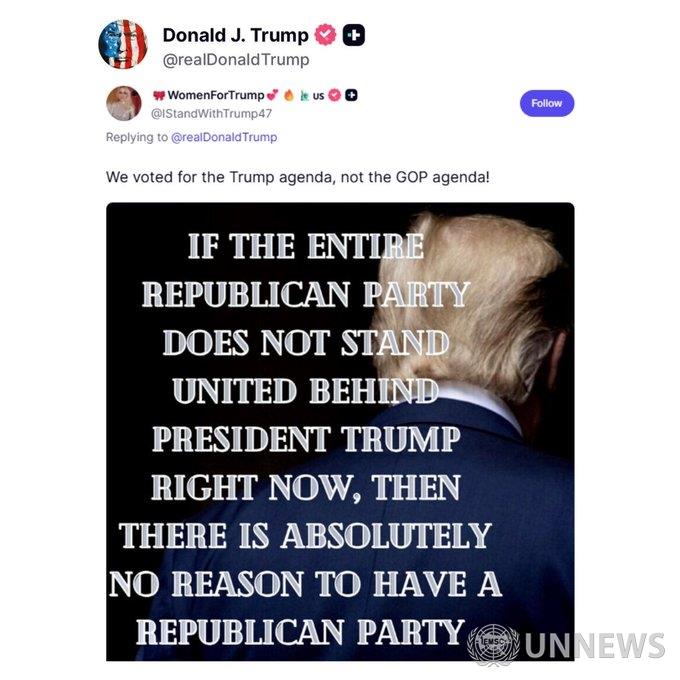The width and height of the screenshot is (680, 680).
Task: Select the post text about Trump agenda
Action: click(x=298, y=177)
